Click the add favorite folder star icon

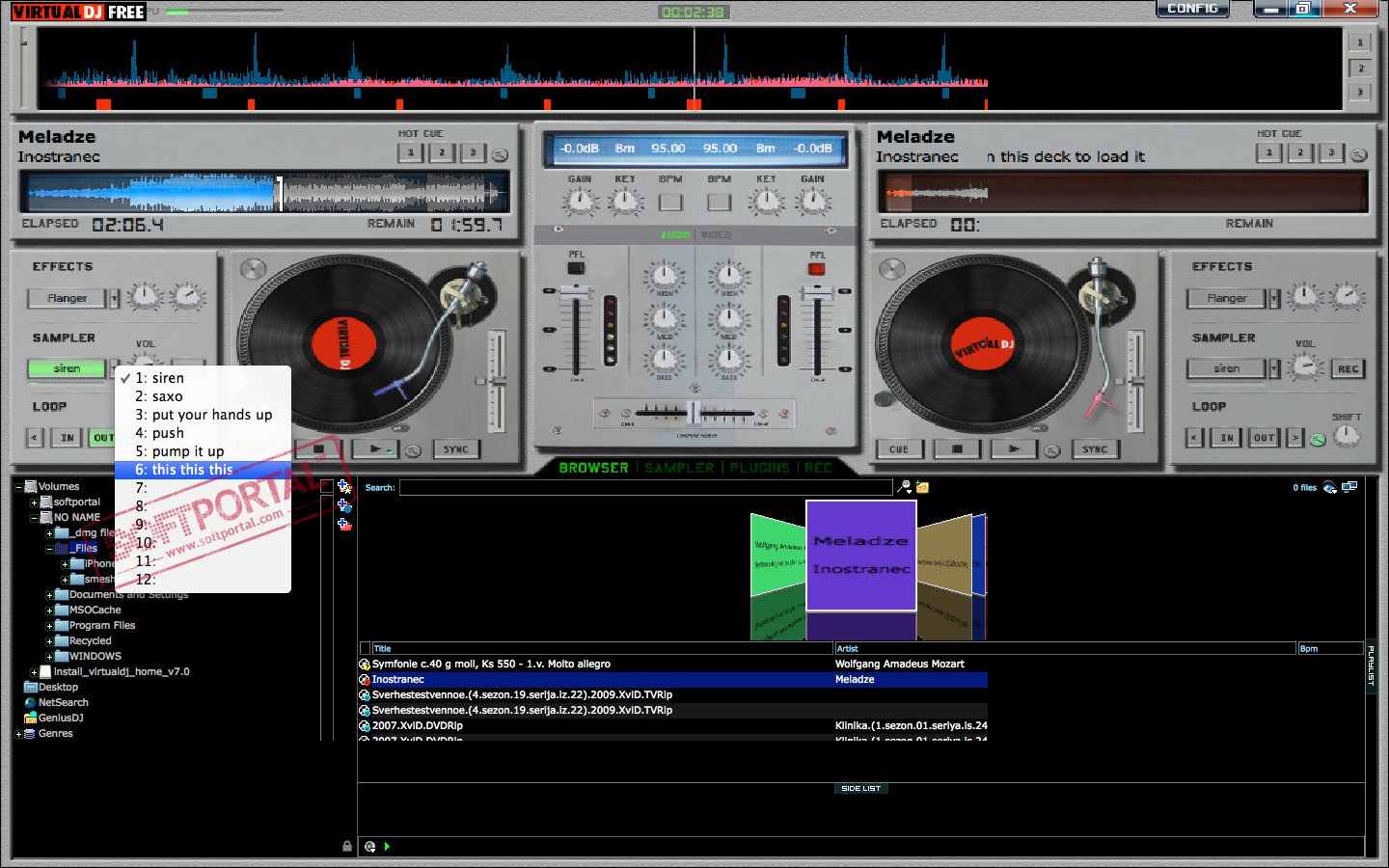click(x=344, y=487)
